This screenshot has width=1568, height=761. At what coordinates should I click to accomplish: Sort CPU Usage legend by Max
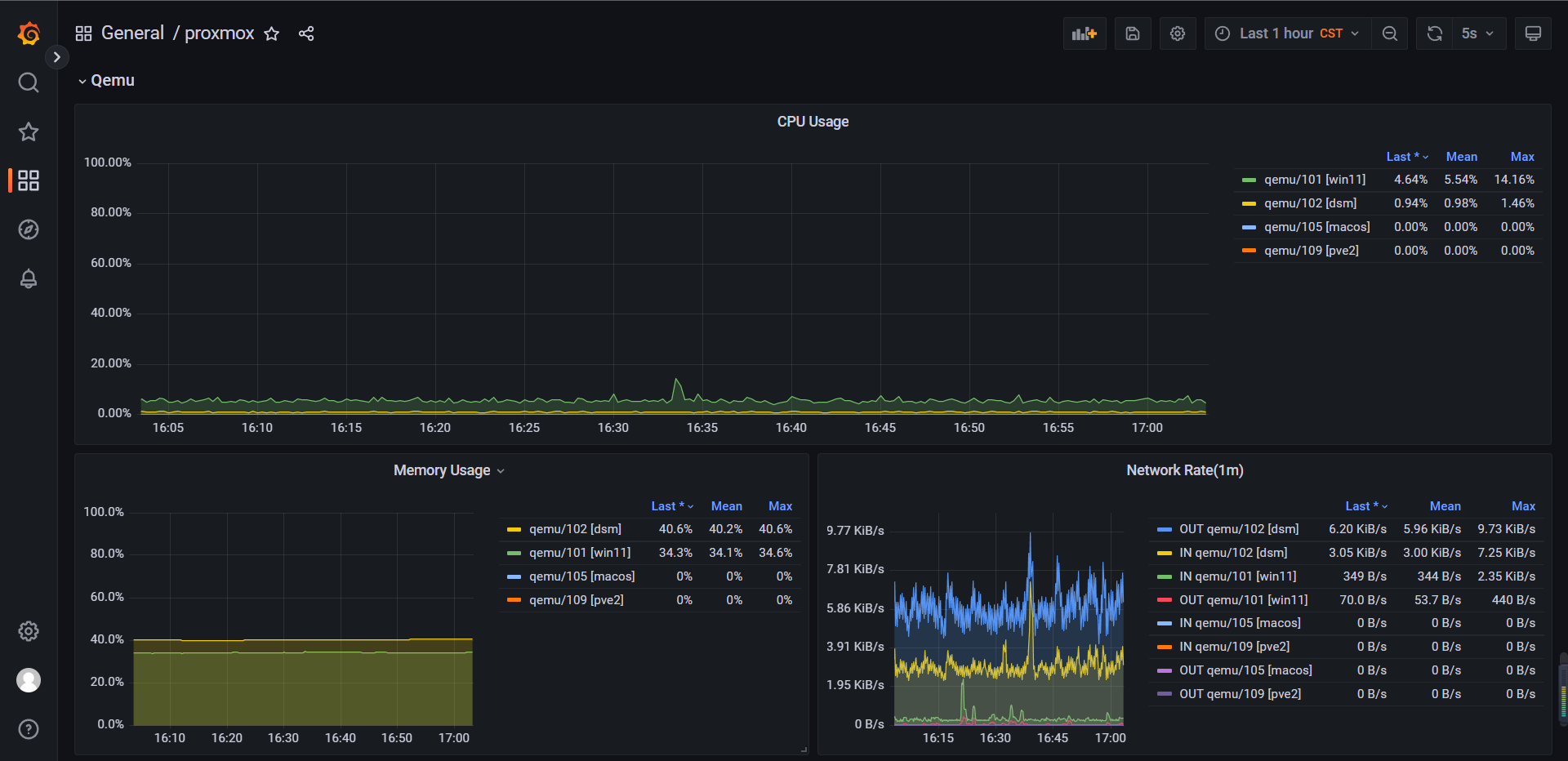click(x=1522, y=157)
